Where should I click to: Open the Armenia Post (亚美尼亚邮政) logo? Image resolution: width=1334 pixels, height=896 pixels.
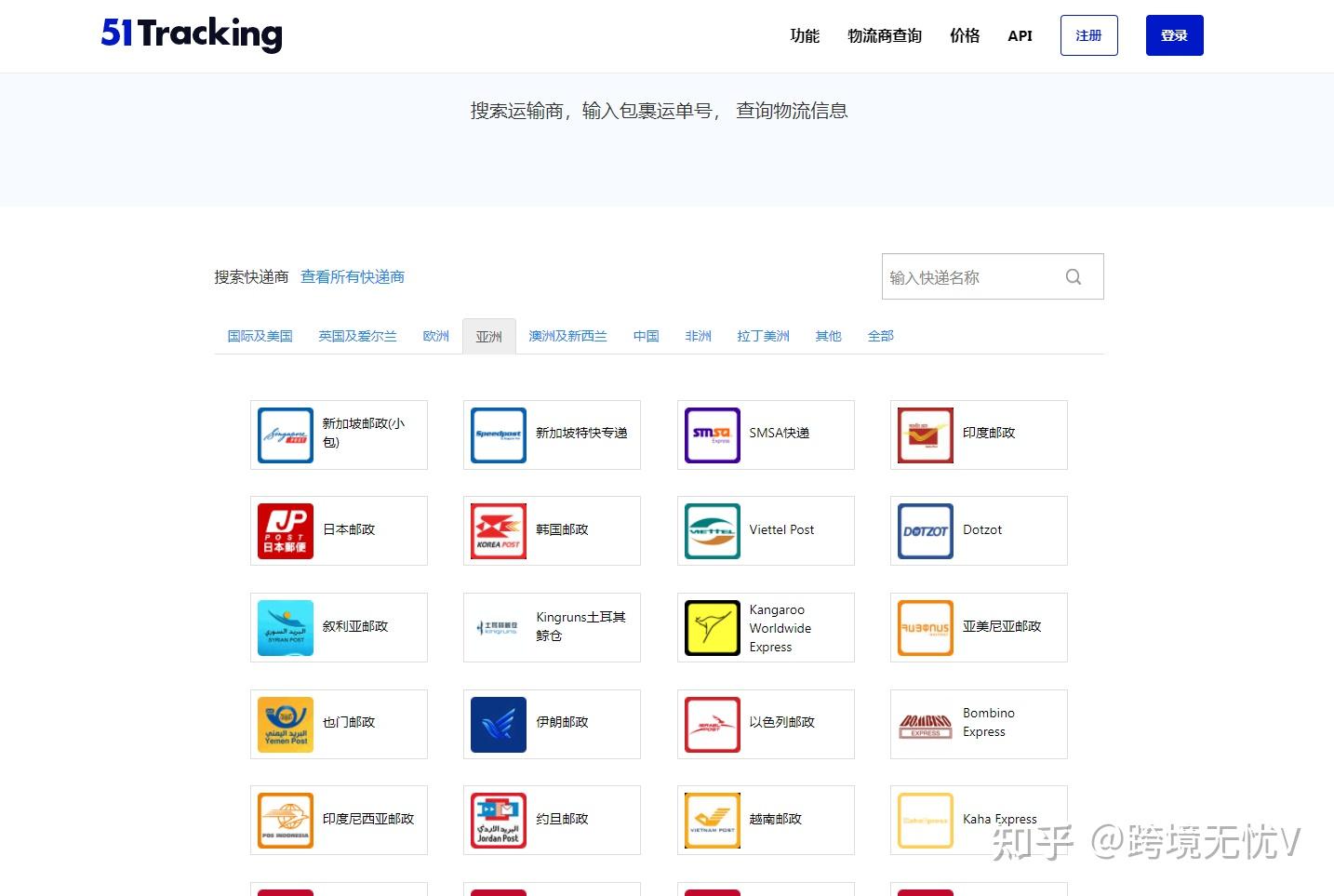[x=926, y=628]
